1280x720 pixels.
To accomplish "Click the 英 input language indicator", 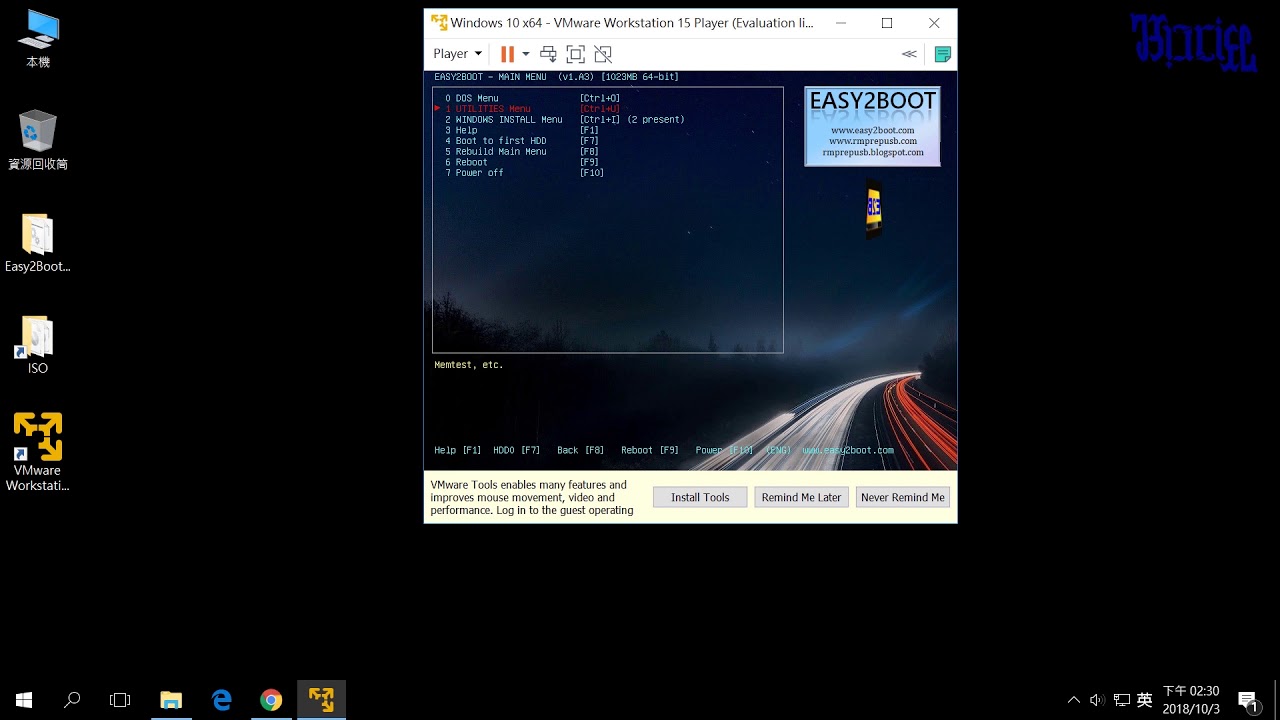I will coord(1145,700).
